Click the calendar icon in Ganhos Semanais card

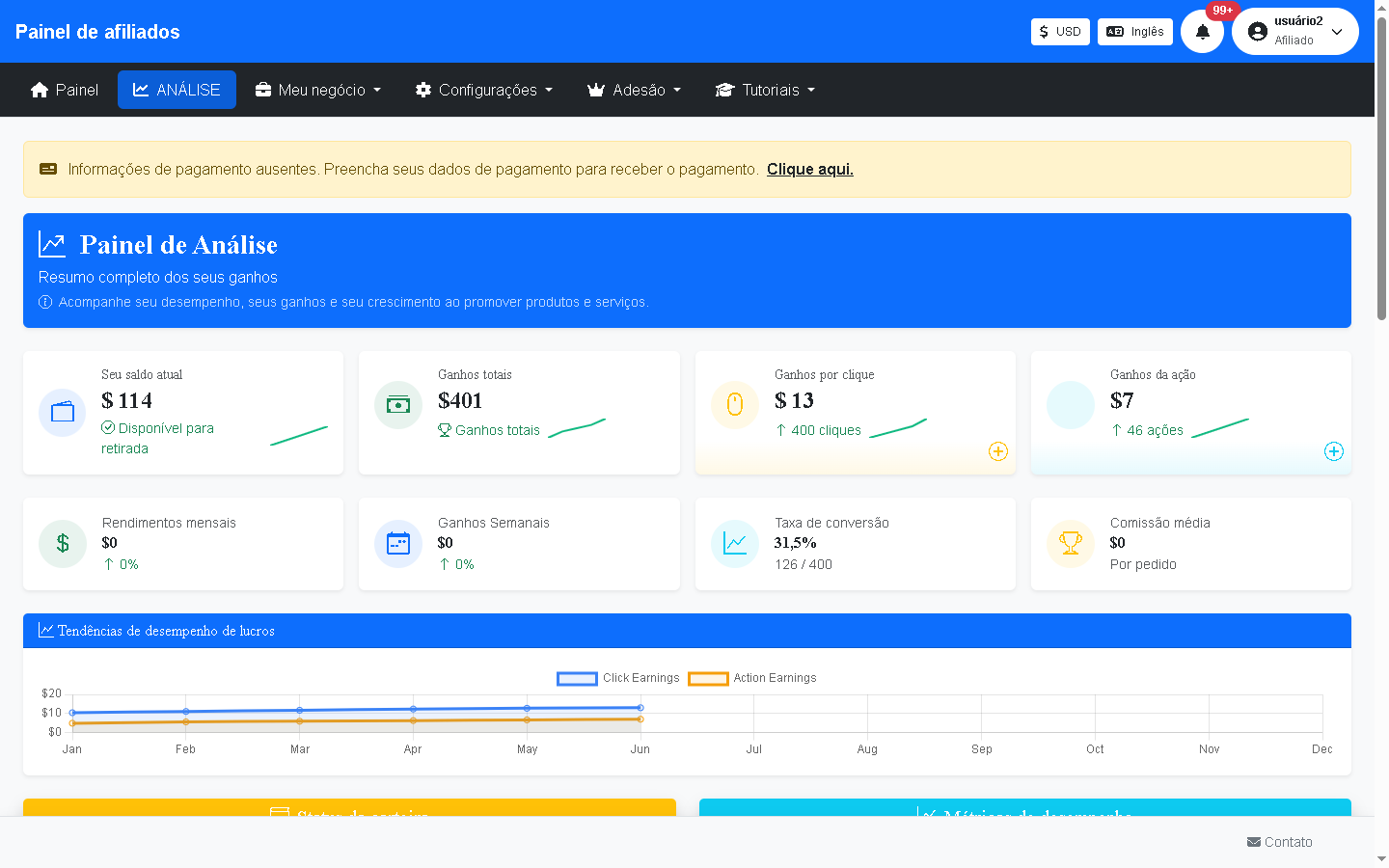[x=398, y=544]
